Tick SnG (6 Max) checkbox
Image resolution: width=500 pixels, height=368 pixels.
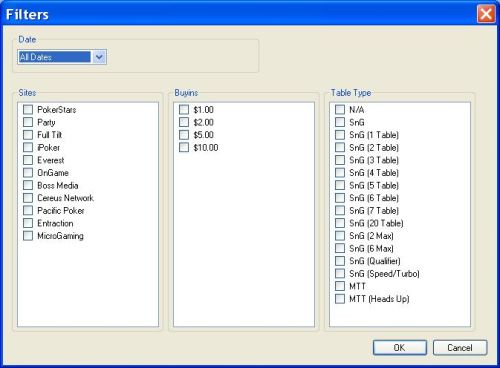[340, 248]
